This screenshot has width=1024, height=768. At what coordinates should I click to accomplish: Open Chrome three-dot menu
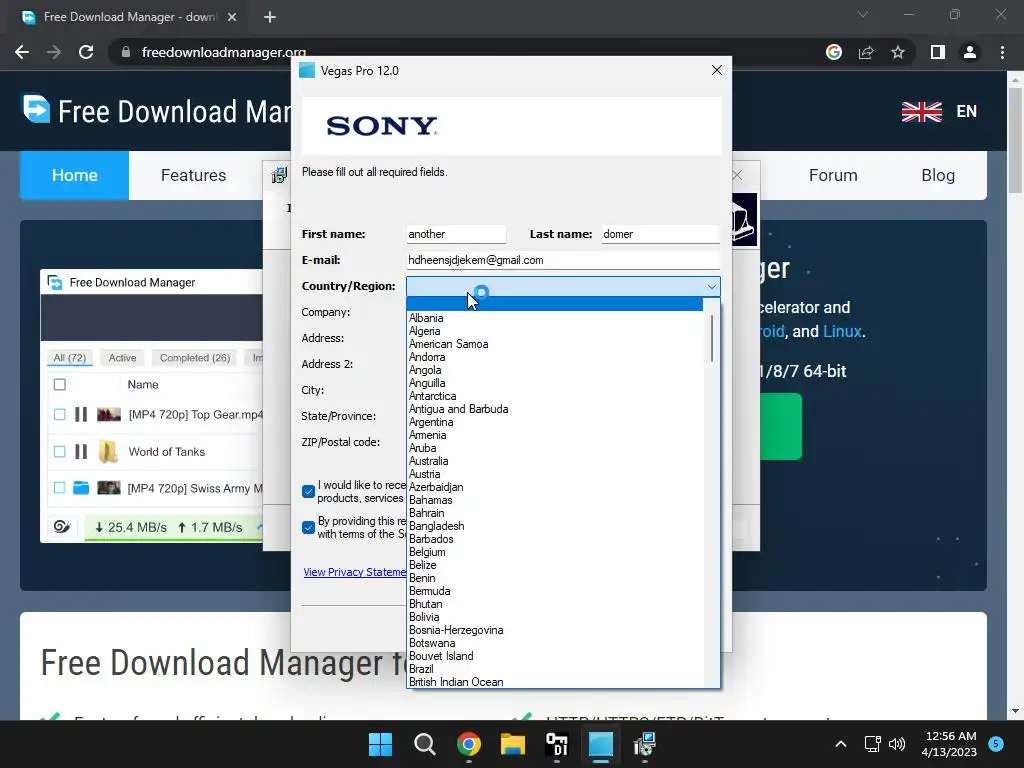point(1002,52)
